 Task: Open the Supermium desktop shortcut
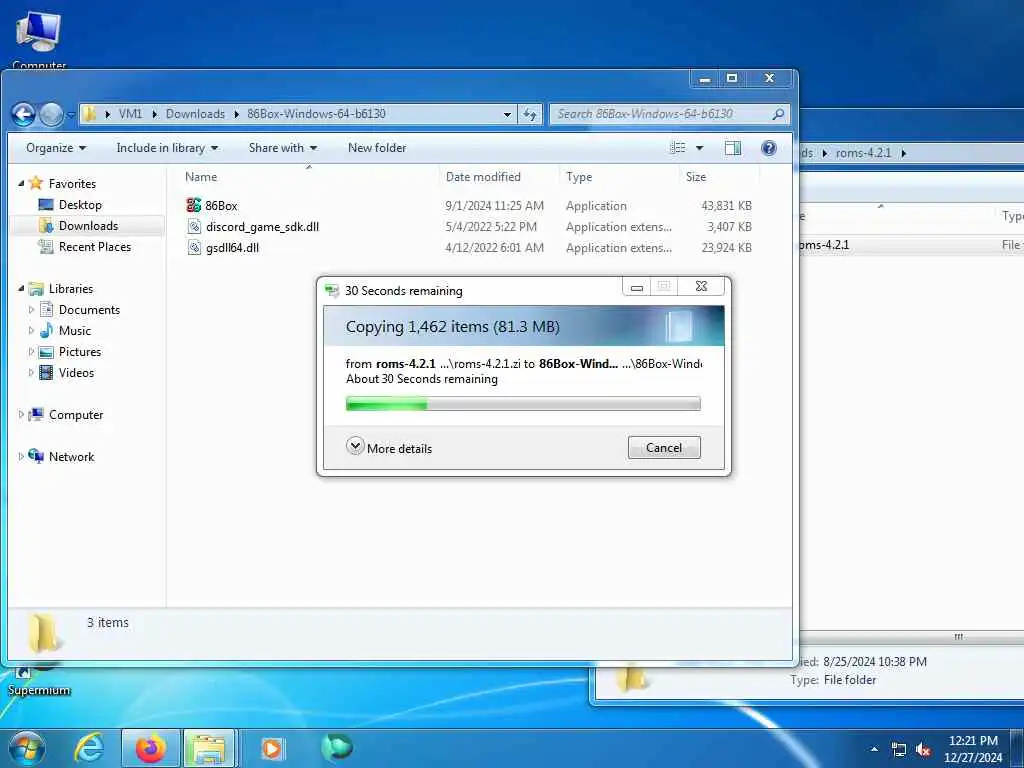[x=39, y=682]
